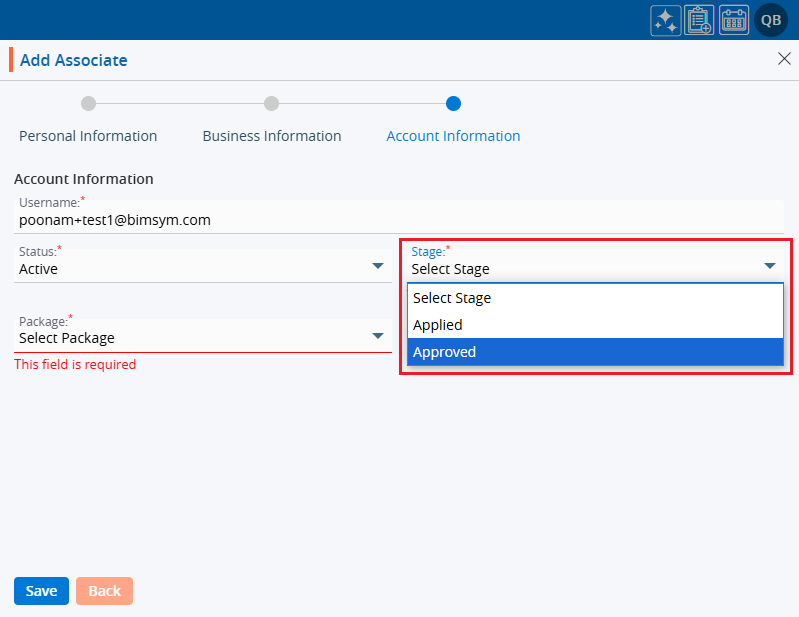Viewport: 799px width, 617px height.
Task: Expand the Status dropdown arrow
Action: 378,266
